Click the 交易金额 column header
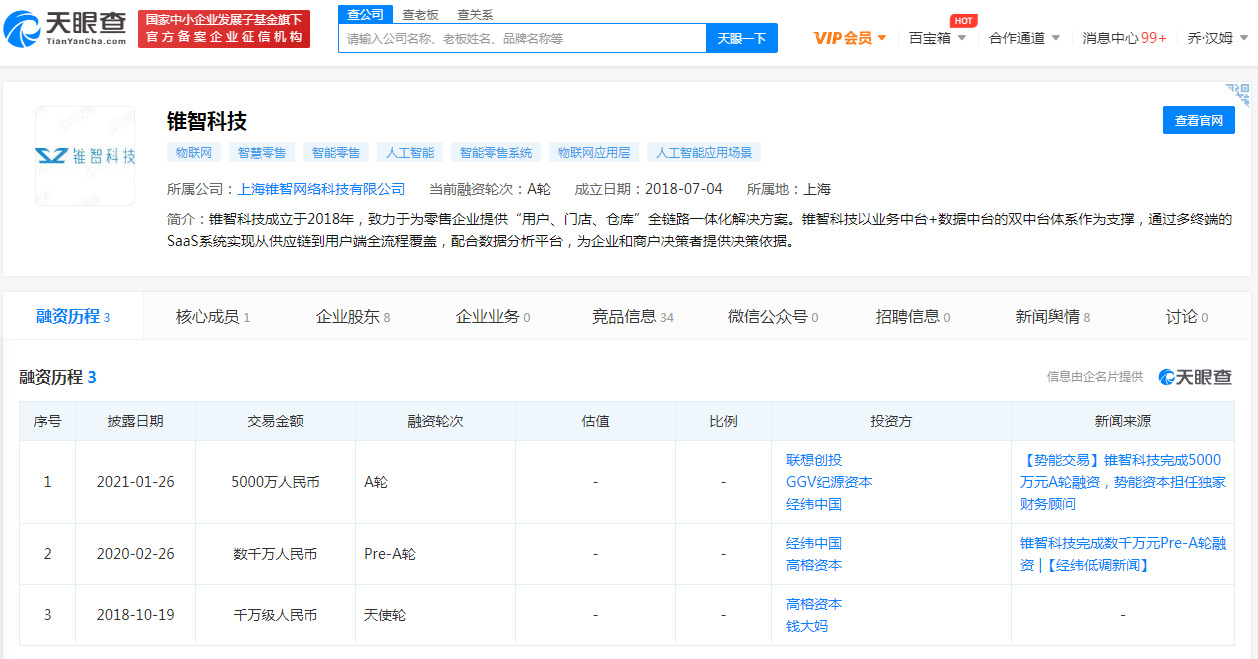The image size is (1258, 659). [275, 421]
